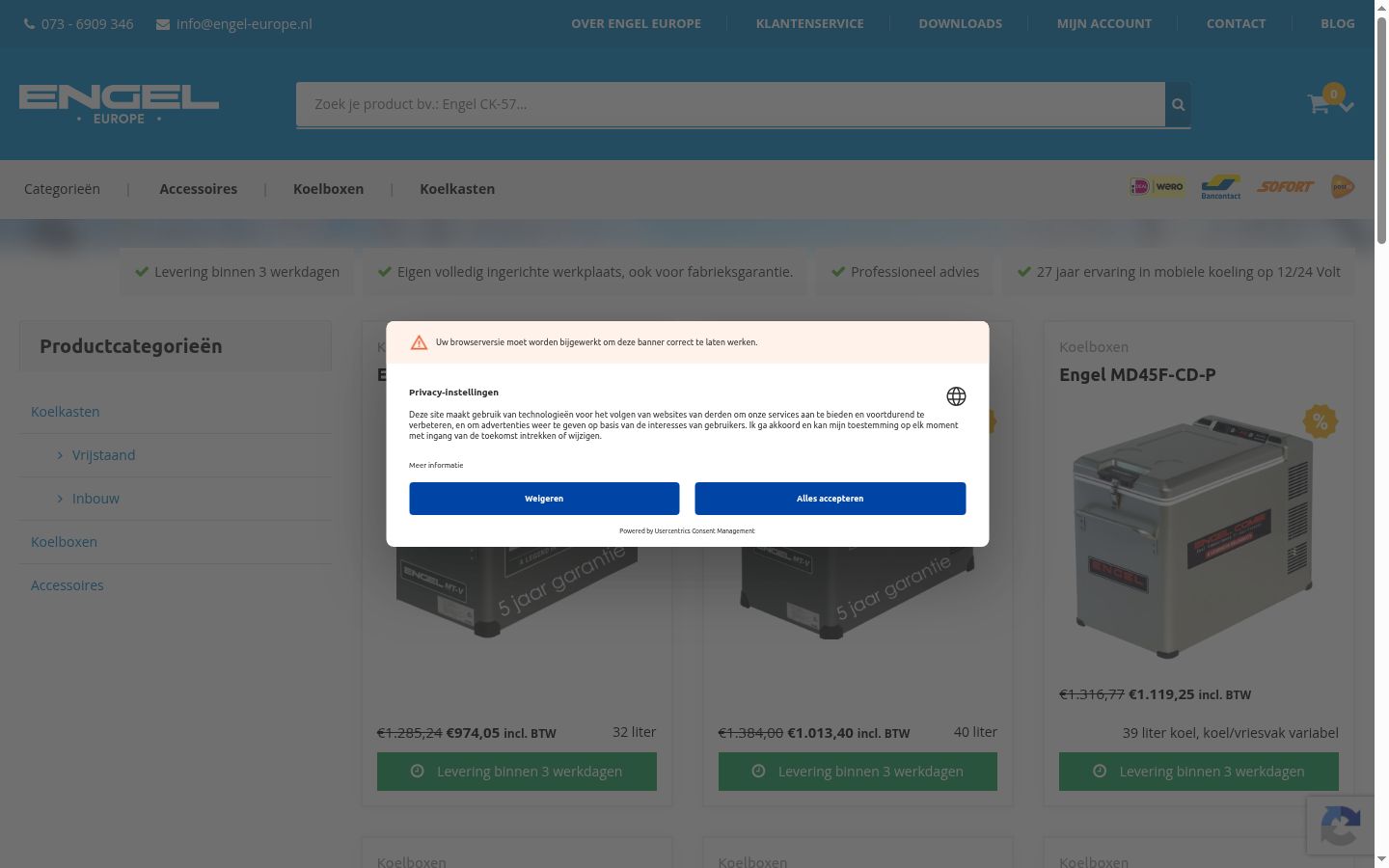Select Accessoires in navigation bar
1389x868 pixels.
click(199, 189)
